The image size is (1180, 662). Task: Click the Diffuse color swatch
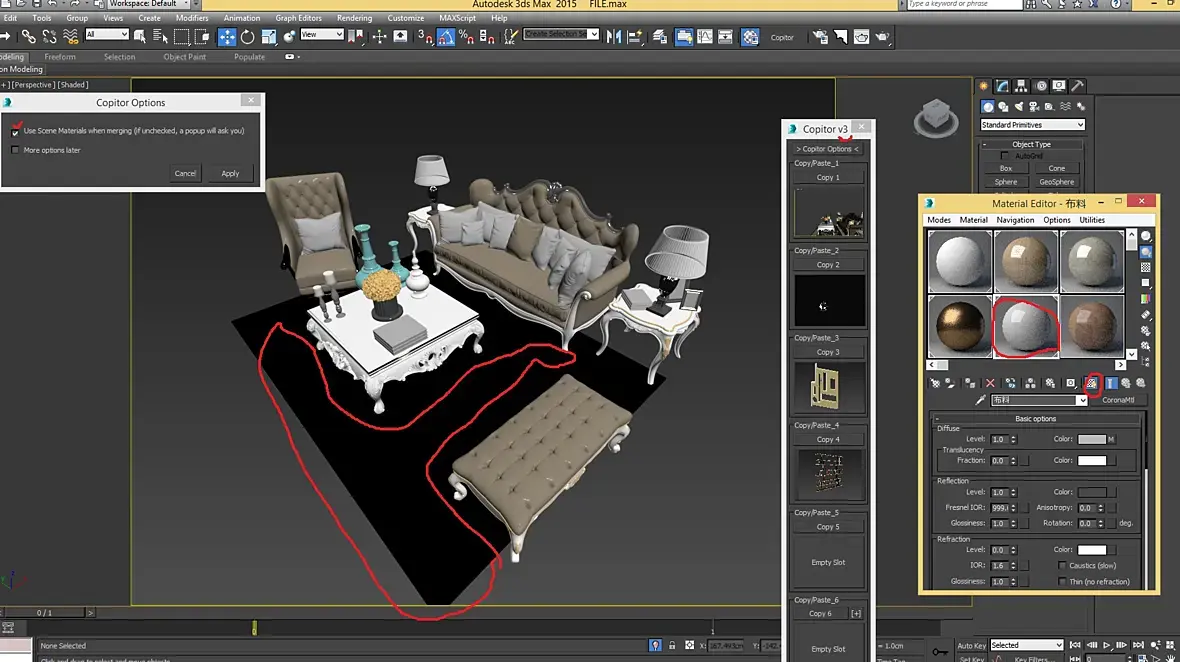[x=1091, y=439]
